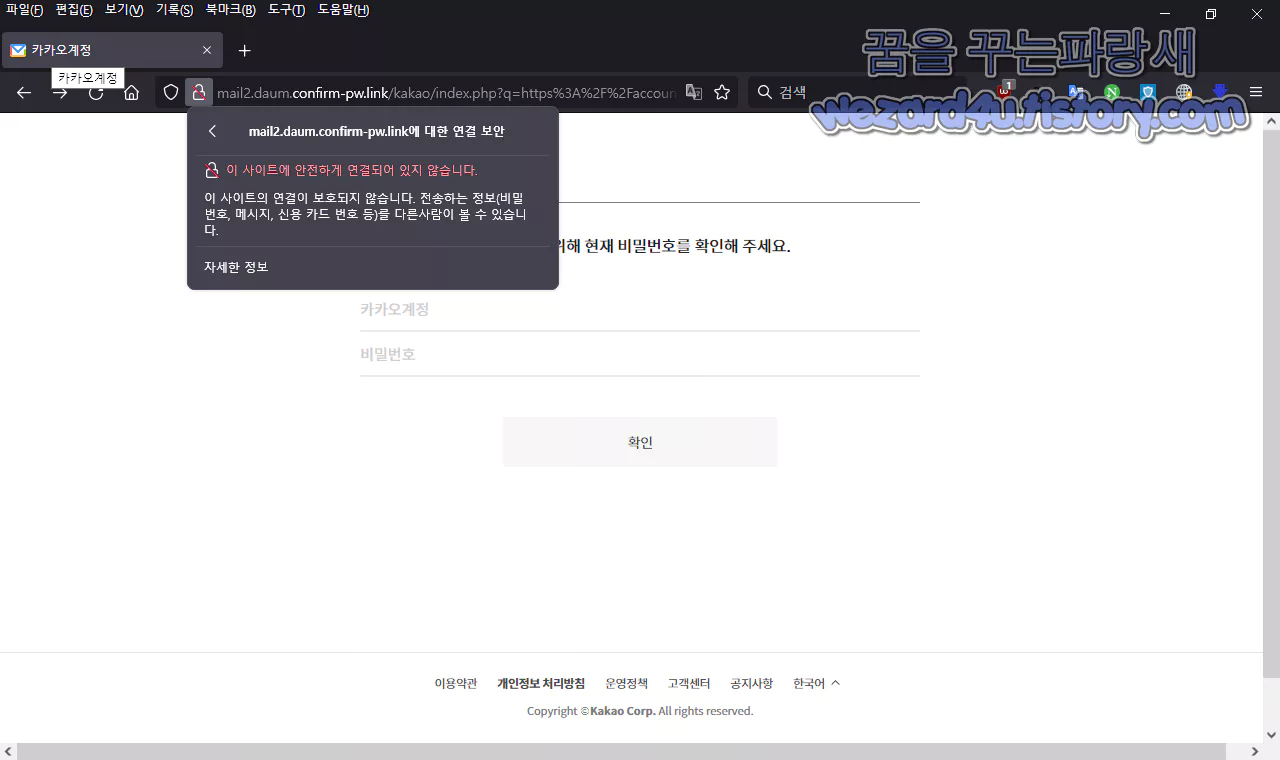The height and width of the screenshot is (760, 1280).
Task: Go forward to next page
Action: [x=60, y=92]
